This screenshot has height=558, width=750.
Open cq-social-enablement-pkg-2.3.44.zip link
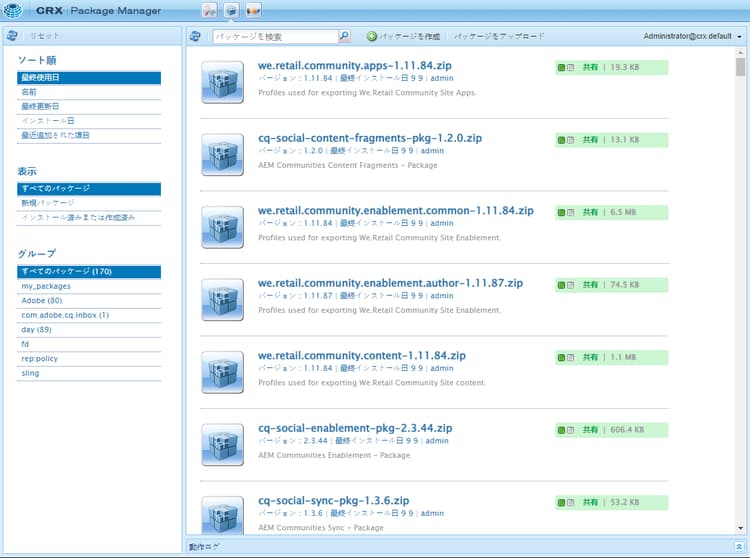pyautogui.click(x=355, y=428)
